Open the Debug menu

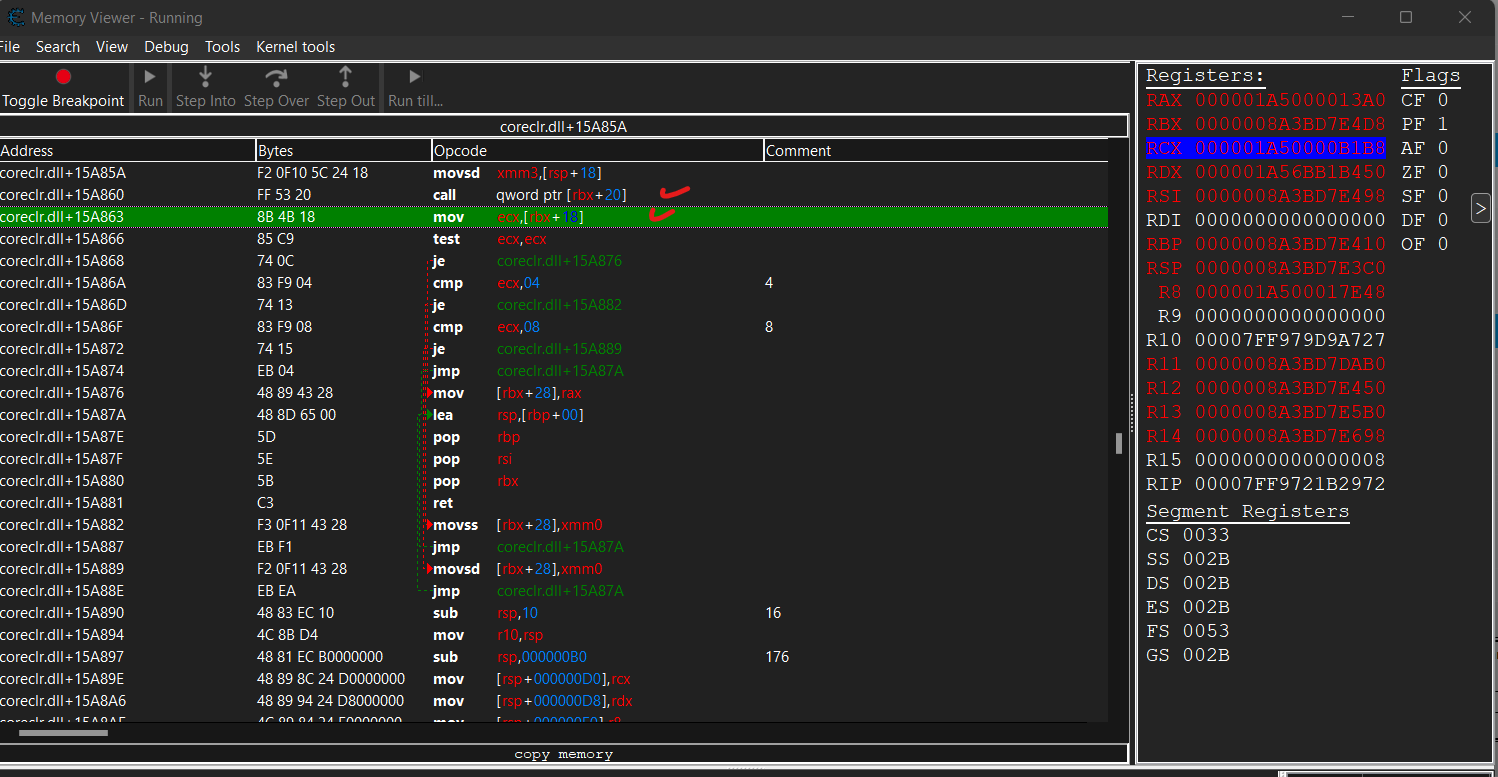point(166,47)
